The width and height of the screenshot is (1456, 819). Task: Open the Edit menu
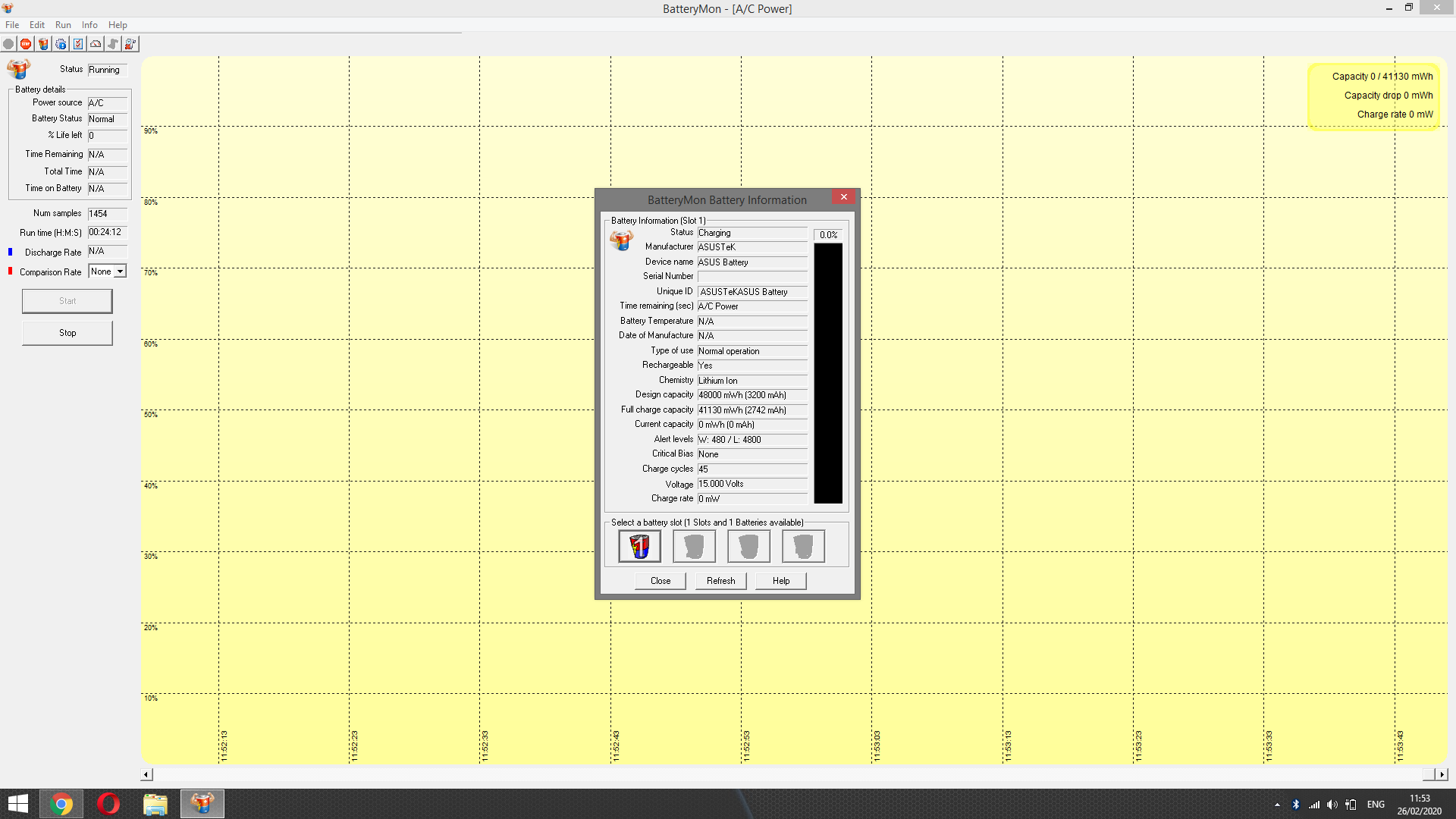click(x=37, y=25)
